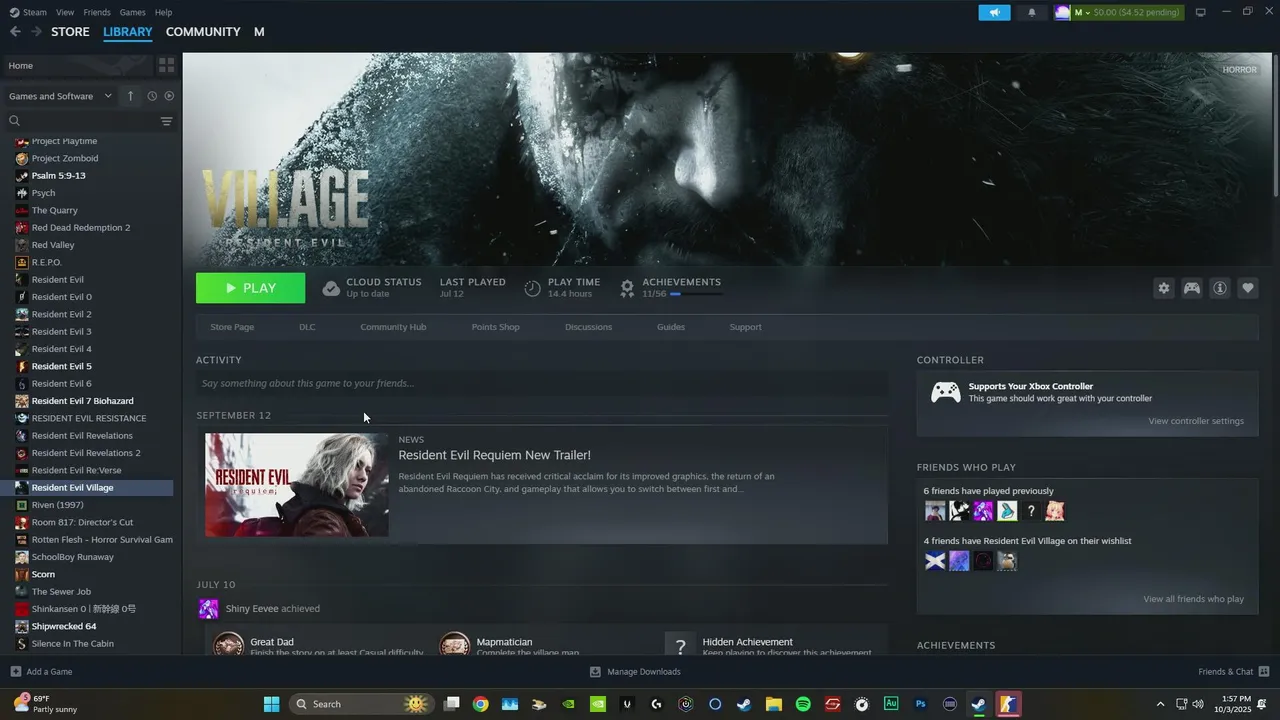Open Photoshop from the taskbar
Screen dimensions: 1280x720
click(920, 704)
